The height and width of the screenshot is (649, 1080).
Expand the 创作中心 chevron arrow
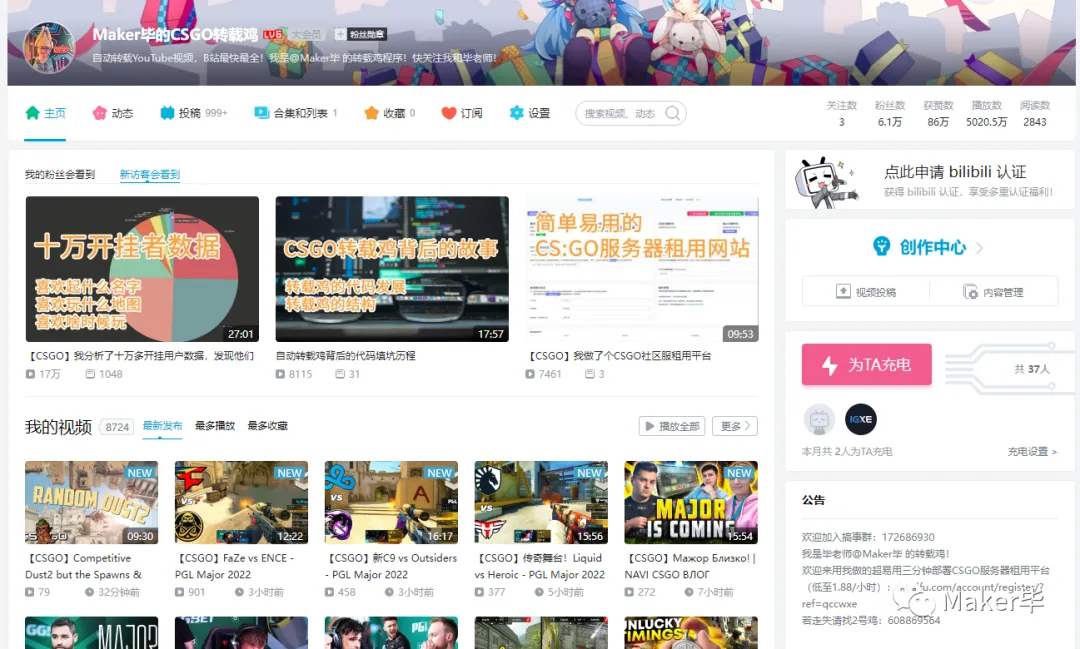pyautogui.click(x=979, y=247)
